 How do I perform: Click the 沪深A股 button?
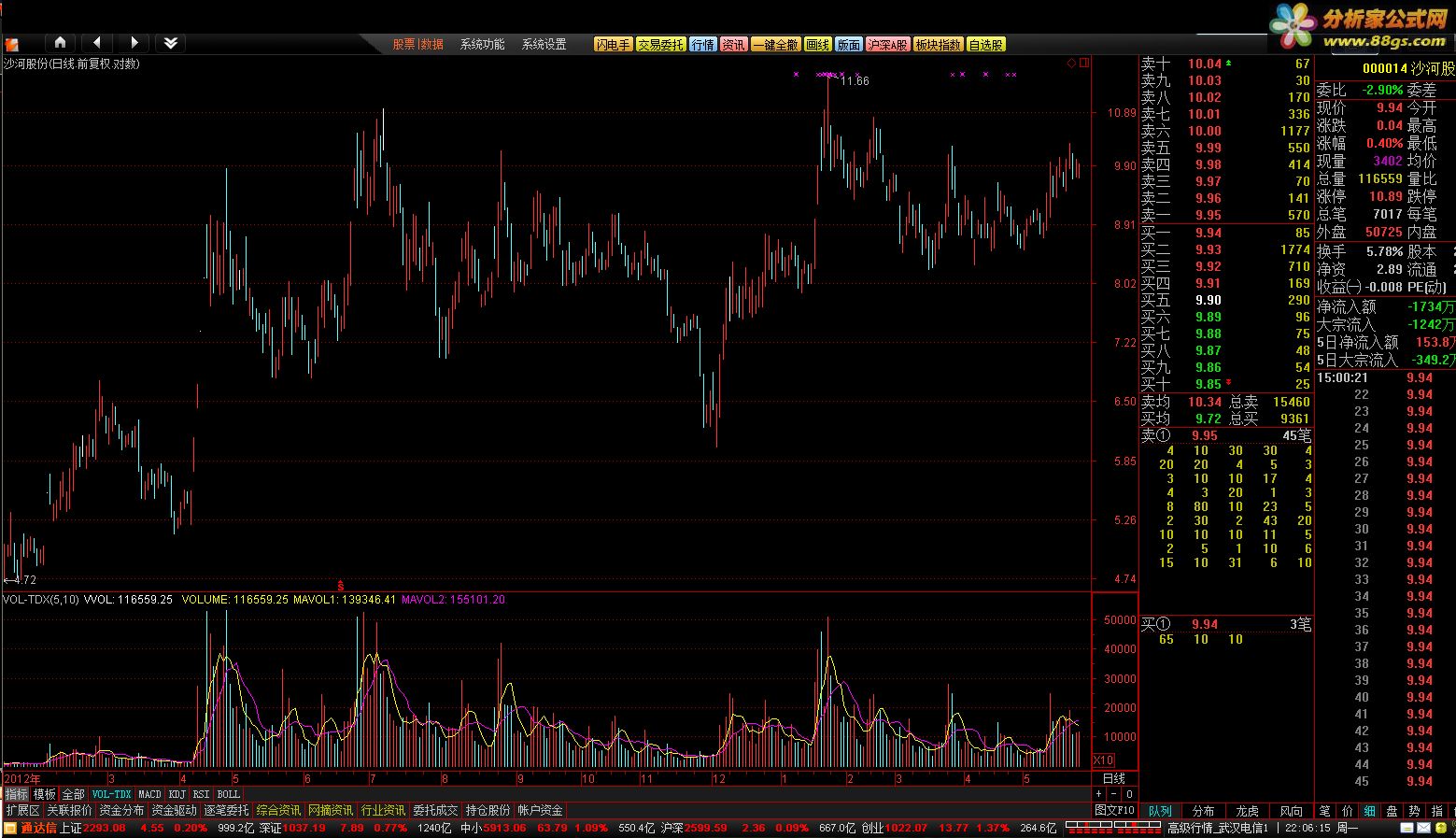tap(887, 44)
